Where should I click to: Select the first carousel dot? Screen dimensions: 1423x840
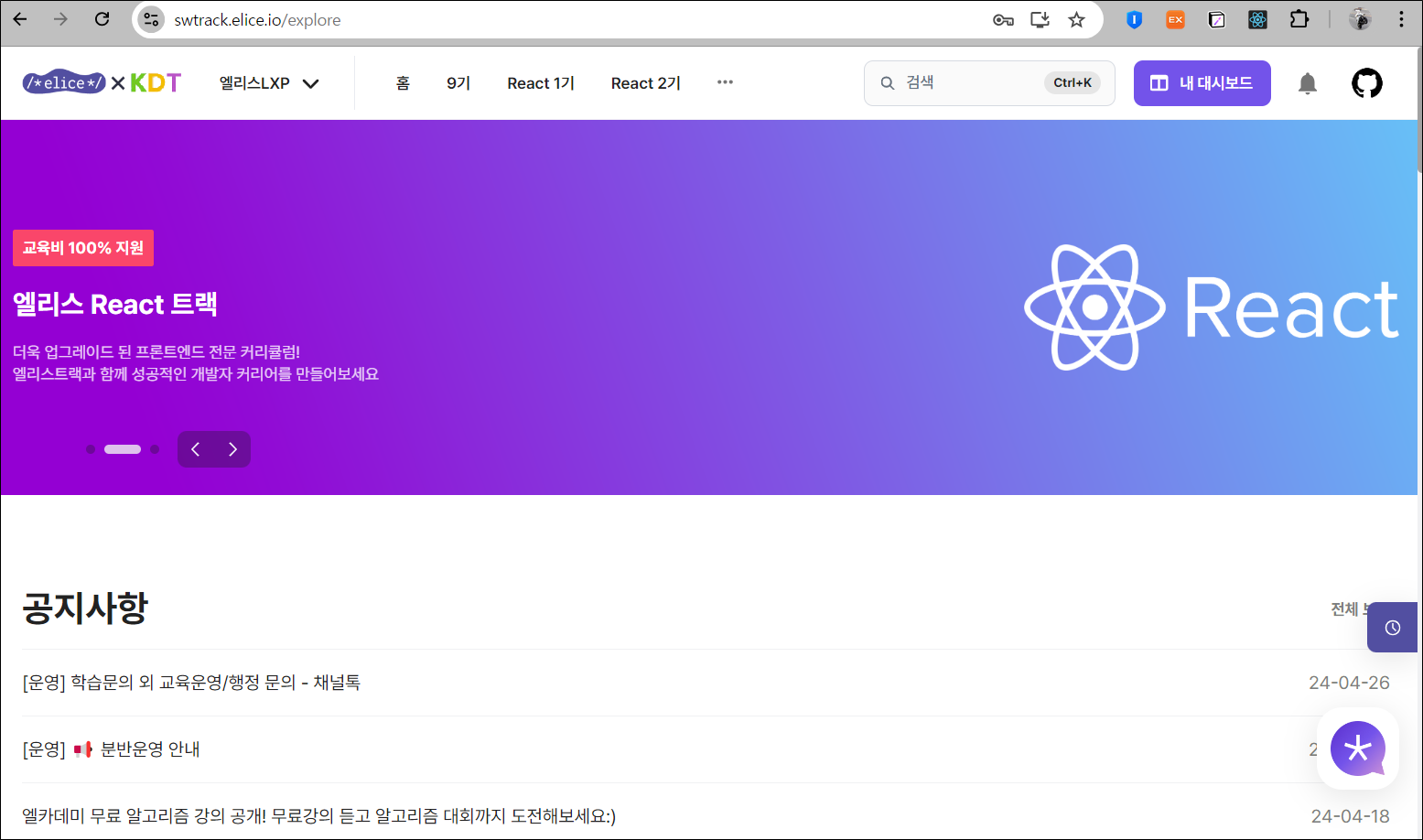point(91,449)
